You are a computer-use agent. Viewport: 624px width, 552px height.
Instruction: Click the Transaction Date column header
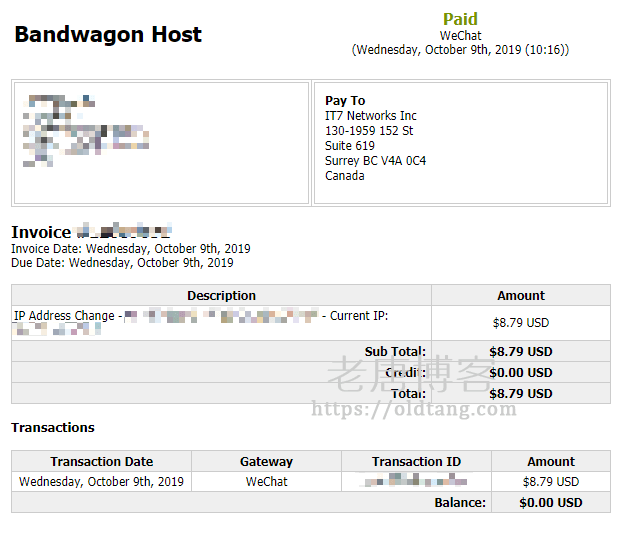(102, 462)
